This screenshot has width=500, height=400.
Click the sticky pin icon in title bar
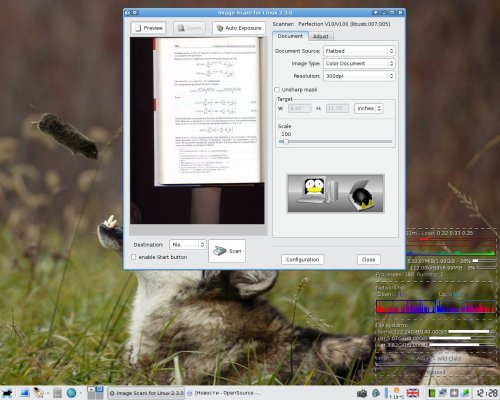(135, 12)
